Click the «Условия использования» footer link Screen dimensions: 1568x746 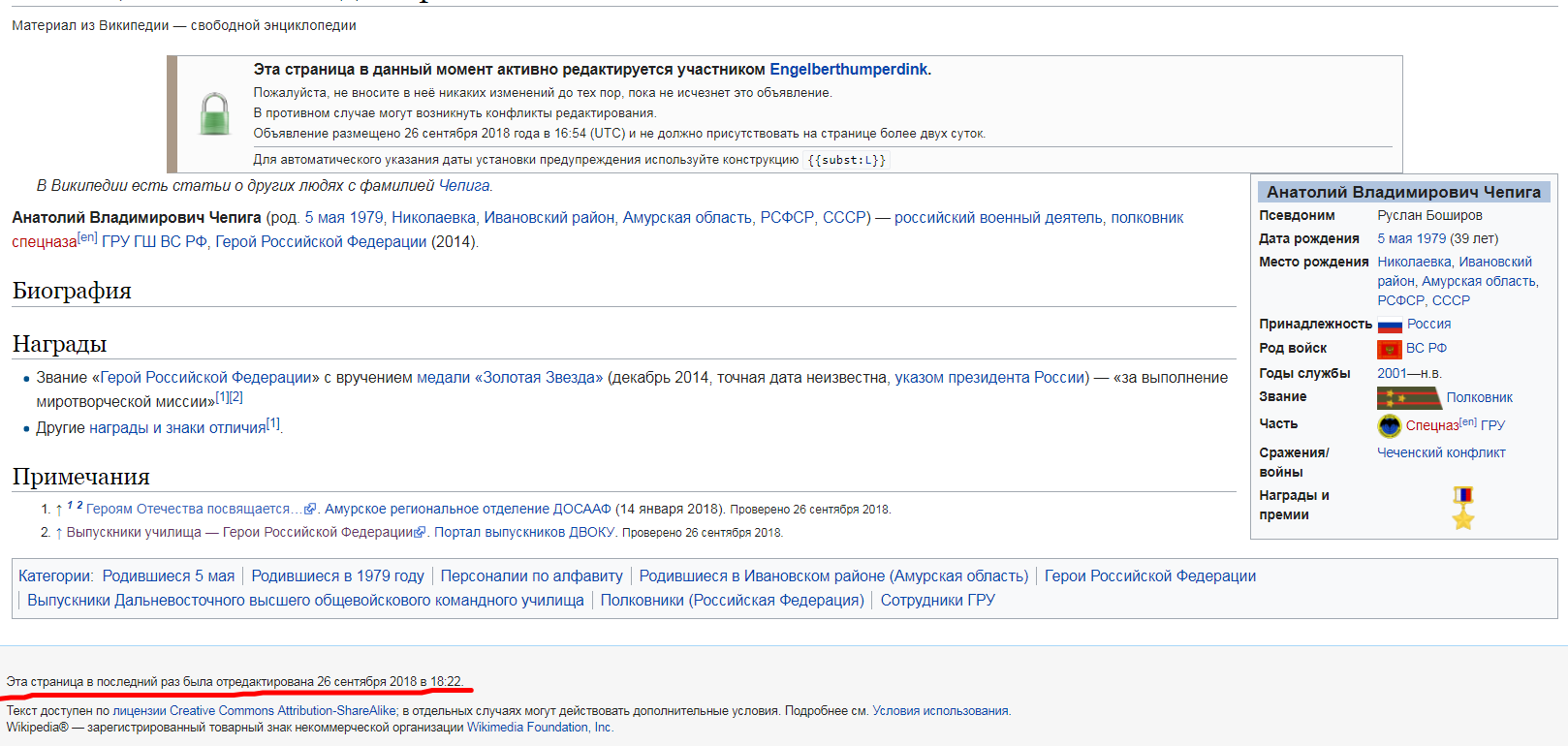point(940,711)
